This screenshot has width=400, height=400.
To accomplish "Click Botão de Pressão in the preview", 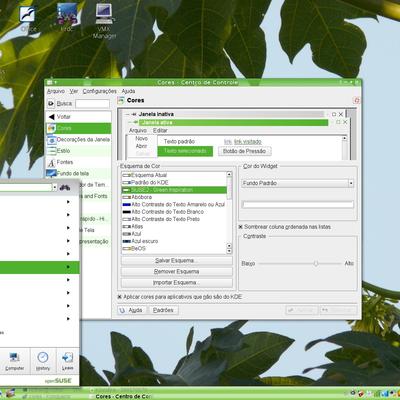I will (244, 151).
